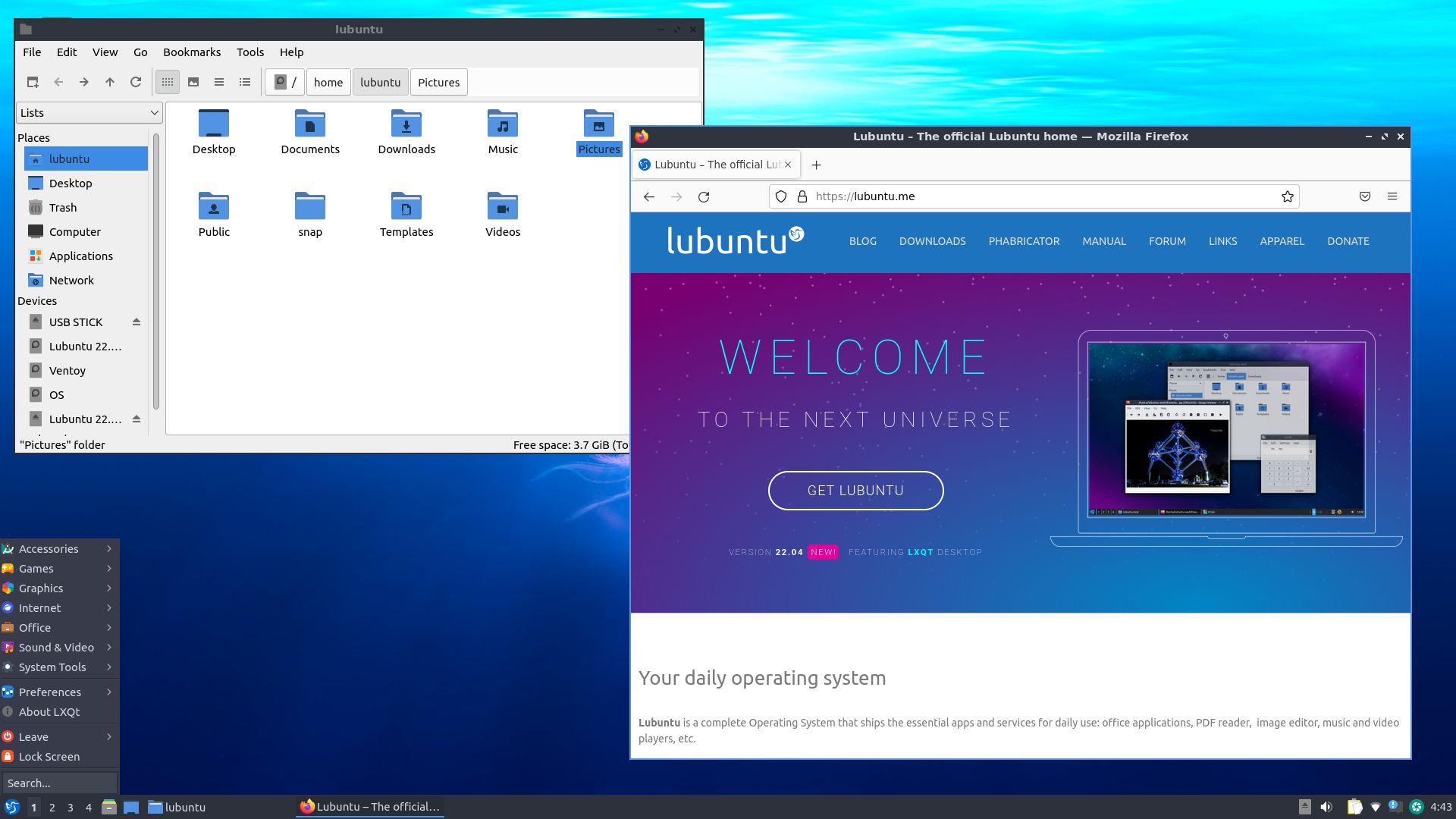Select the snap folder icon

310,215
